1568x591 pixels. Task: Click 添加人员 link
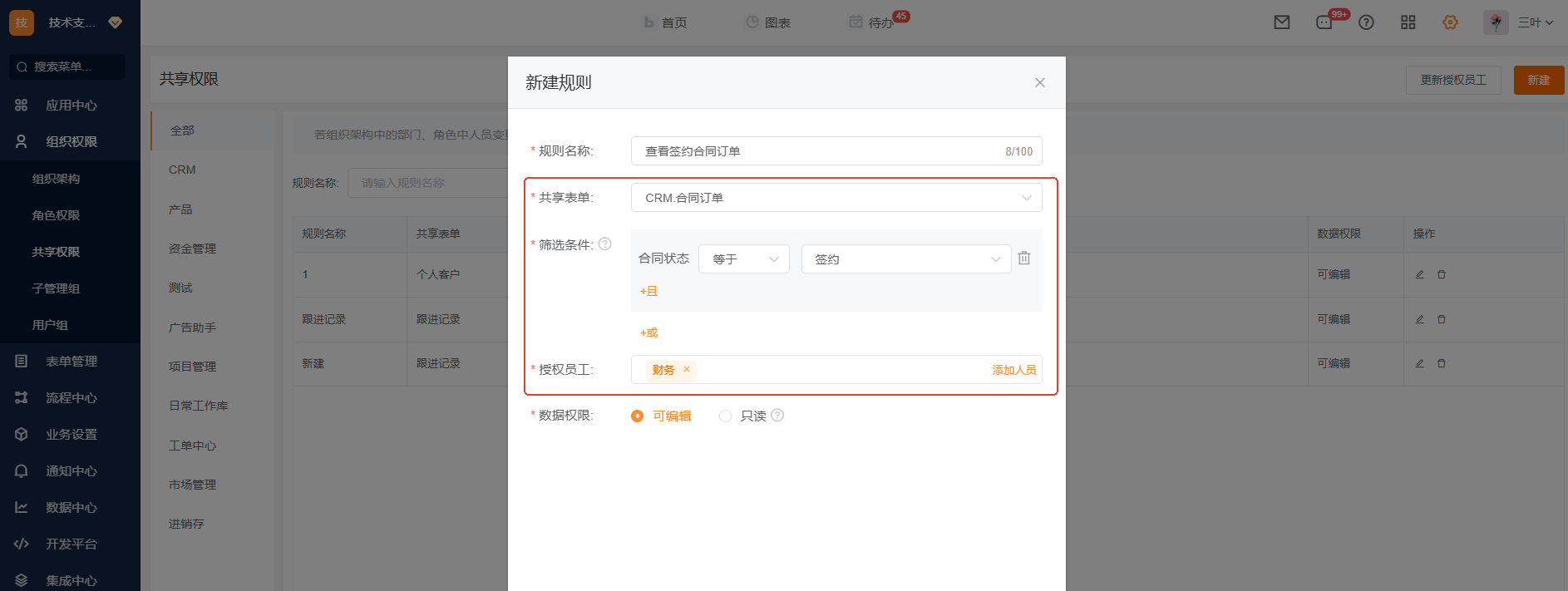(1013, 370)
